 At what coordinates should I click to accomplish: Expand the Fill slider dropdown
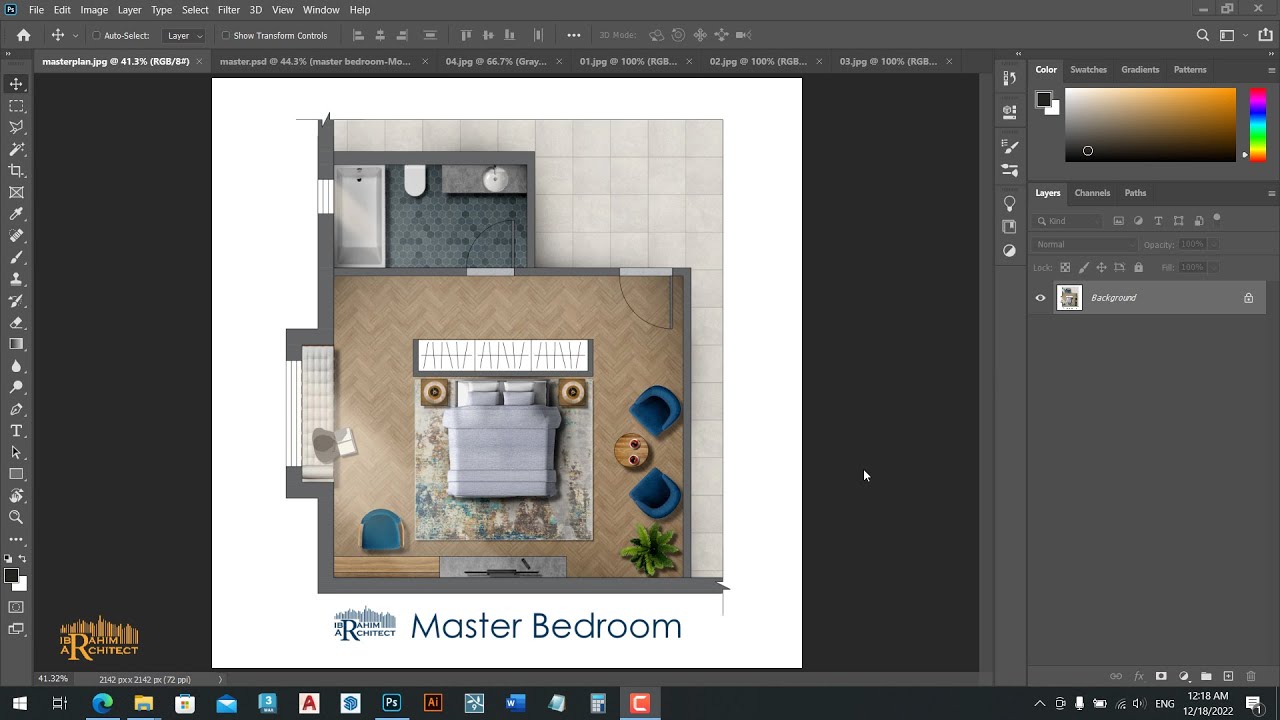1213,268
